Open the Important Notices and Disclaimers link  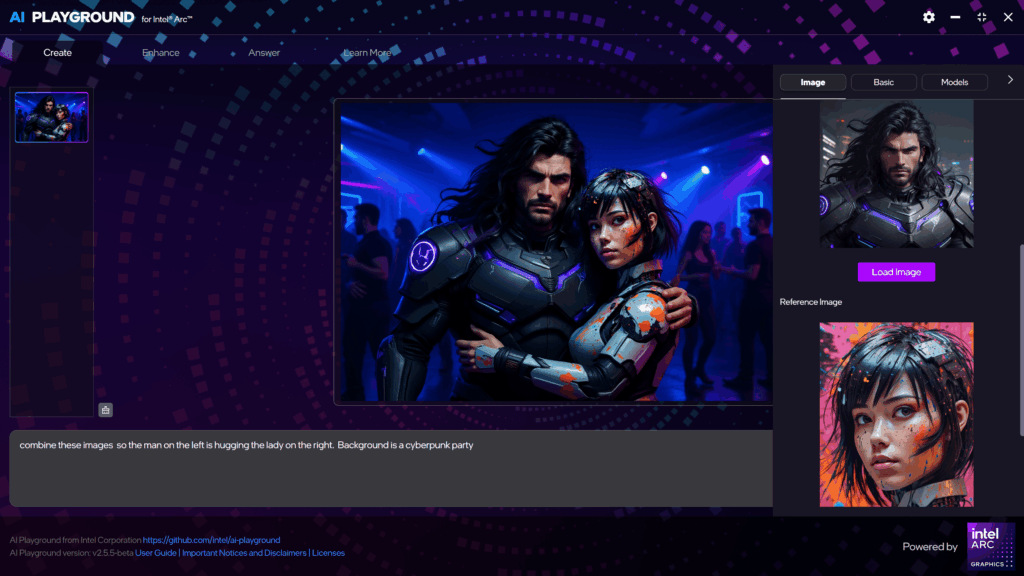click(244, 553)
